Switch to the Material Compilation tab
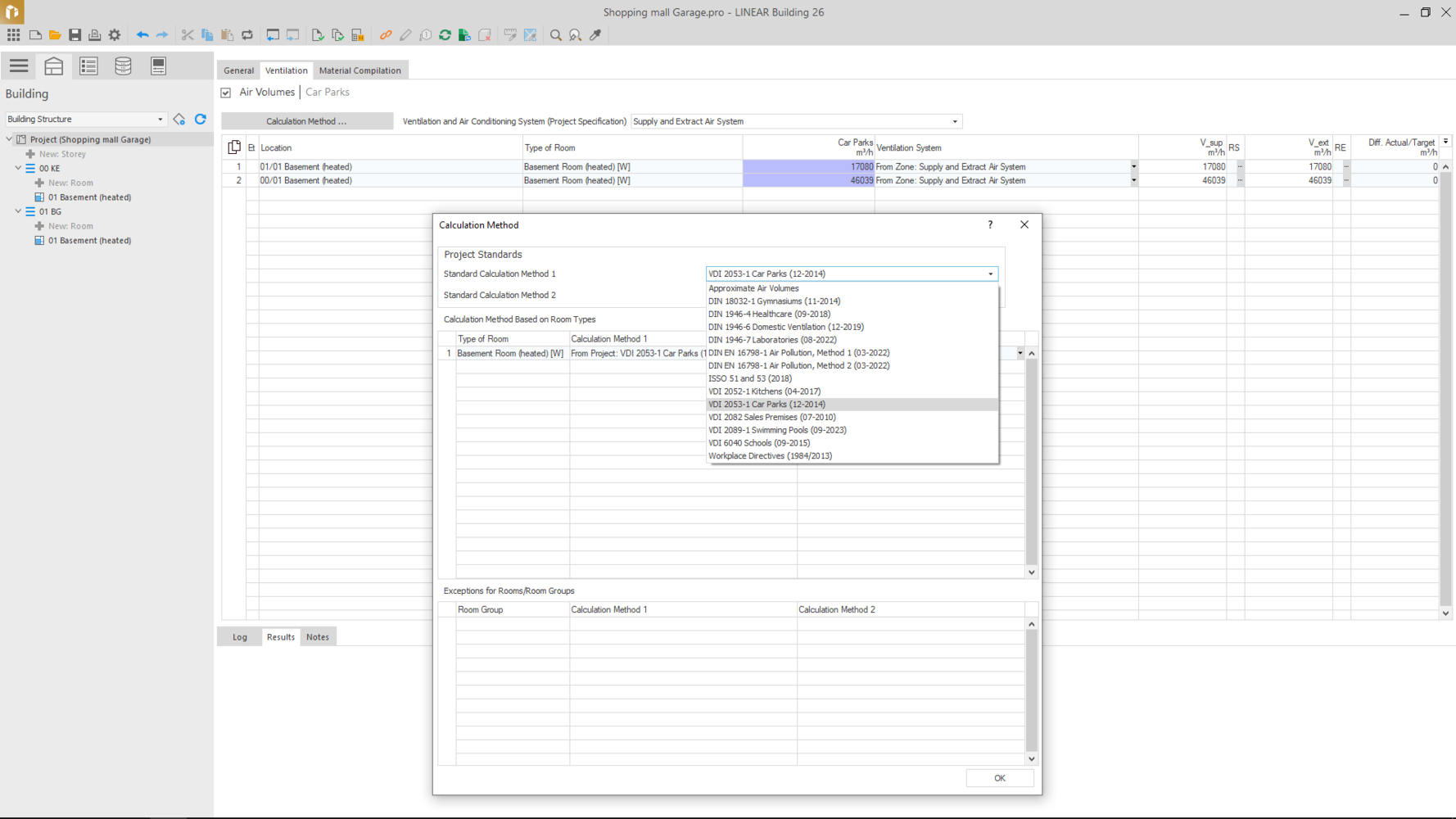 click(x=359, y=70)
